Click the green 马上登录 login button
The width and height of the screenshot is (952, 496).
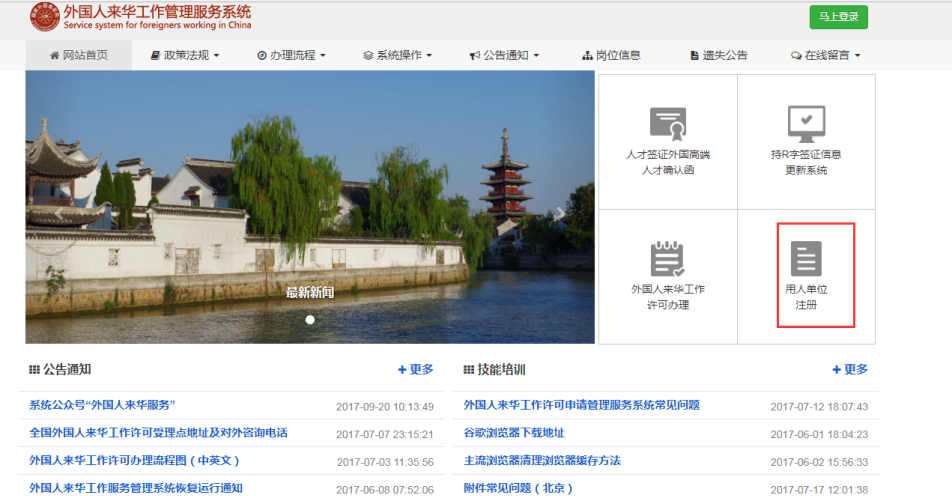click(838, 17)
